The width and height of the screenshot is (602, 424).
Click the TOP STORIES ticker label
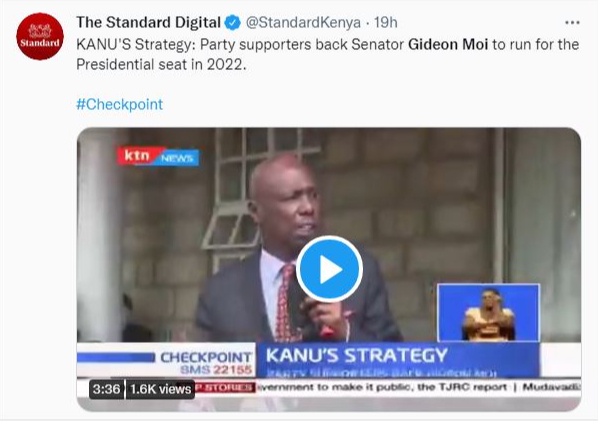(225, 387)
